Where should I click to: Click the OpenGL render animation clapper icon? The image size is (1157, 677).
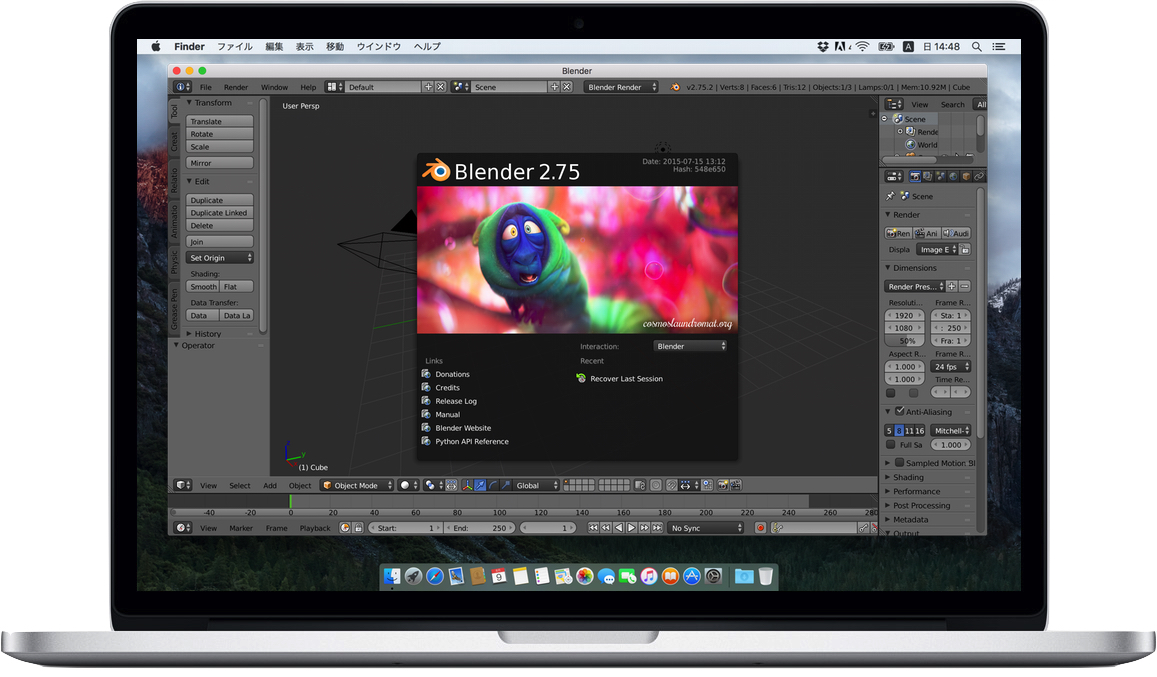click(735, 485)
